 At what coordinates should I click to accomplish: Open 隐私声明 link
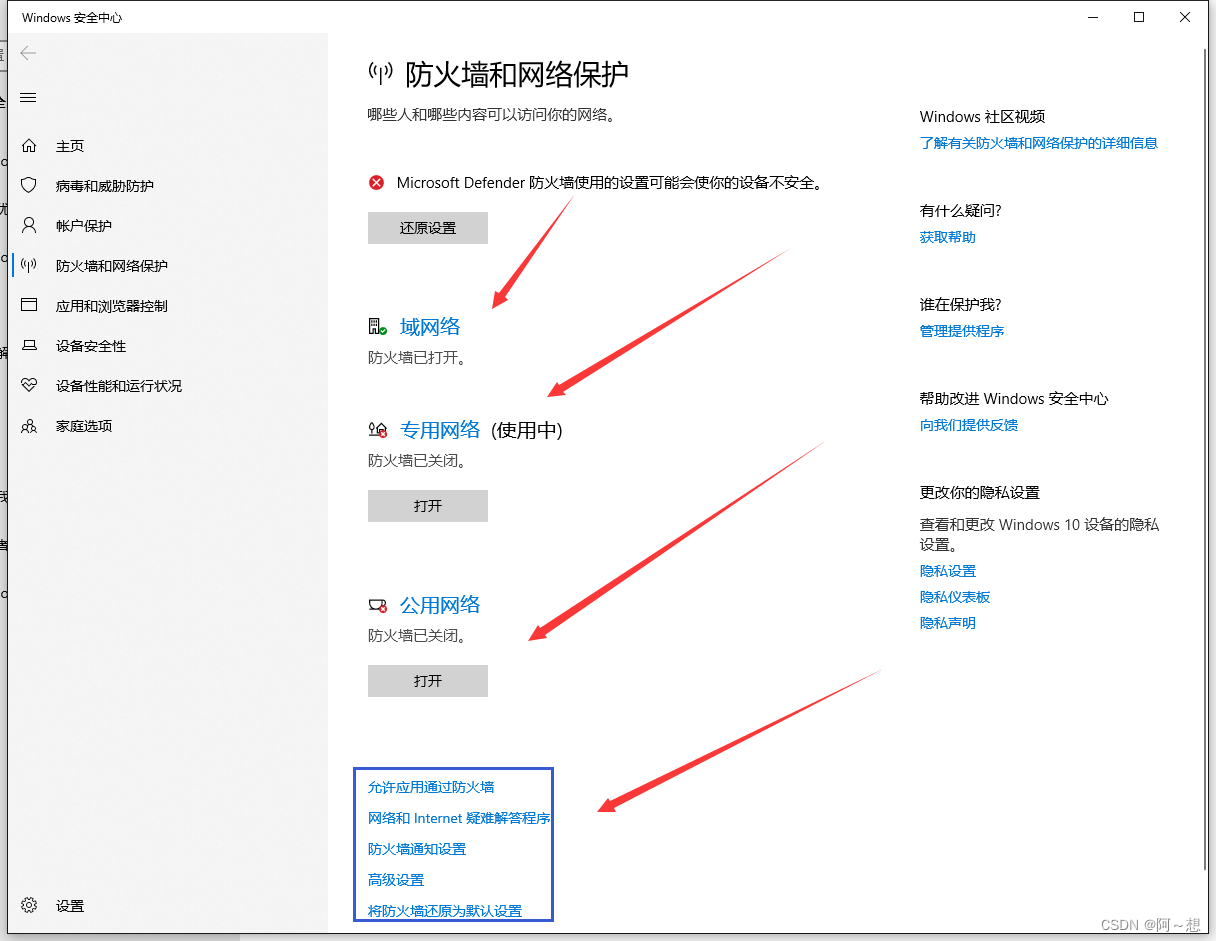pos(948,623)
